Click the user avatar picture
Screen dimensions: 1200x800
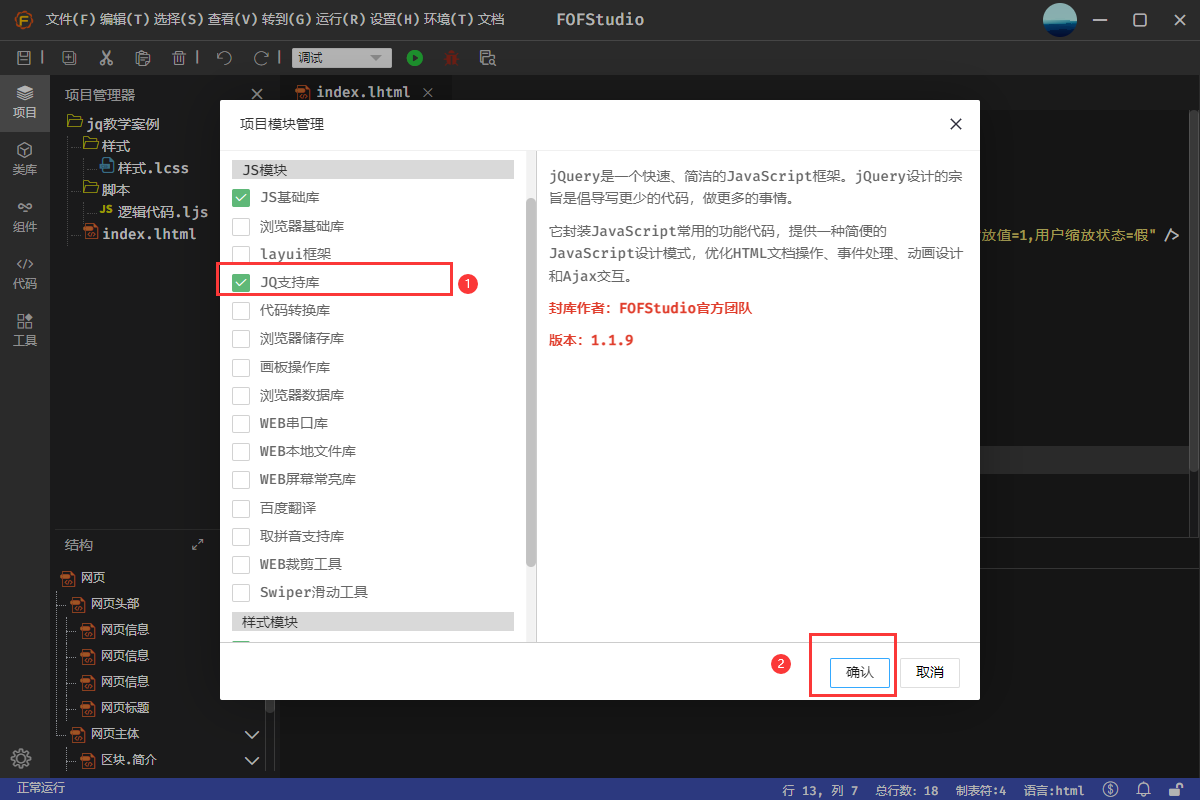(x=1060, y=20)
